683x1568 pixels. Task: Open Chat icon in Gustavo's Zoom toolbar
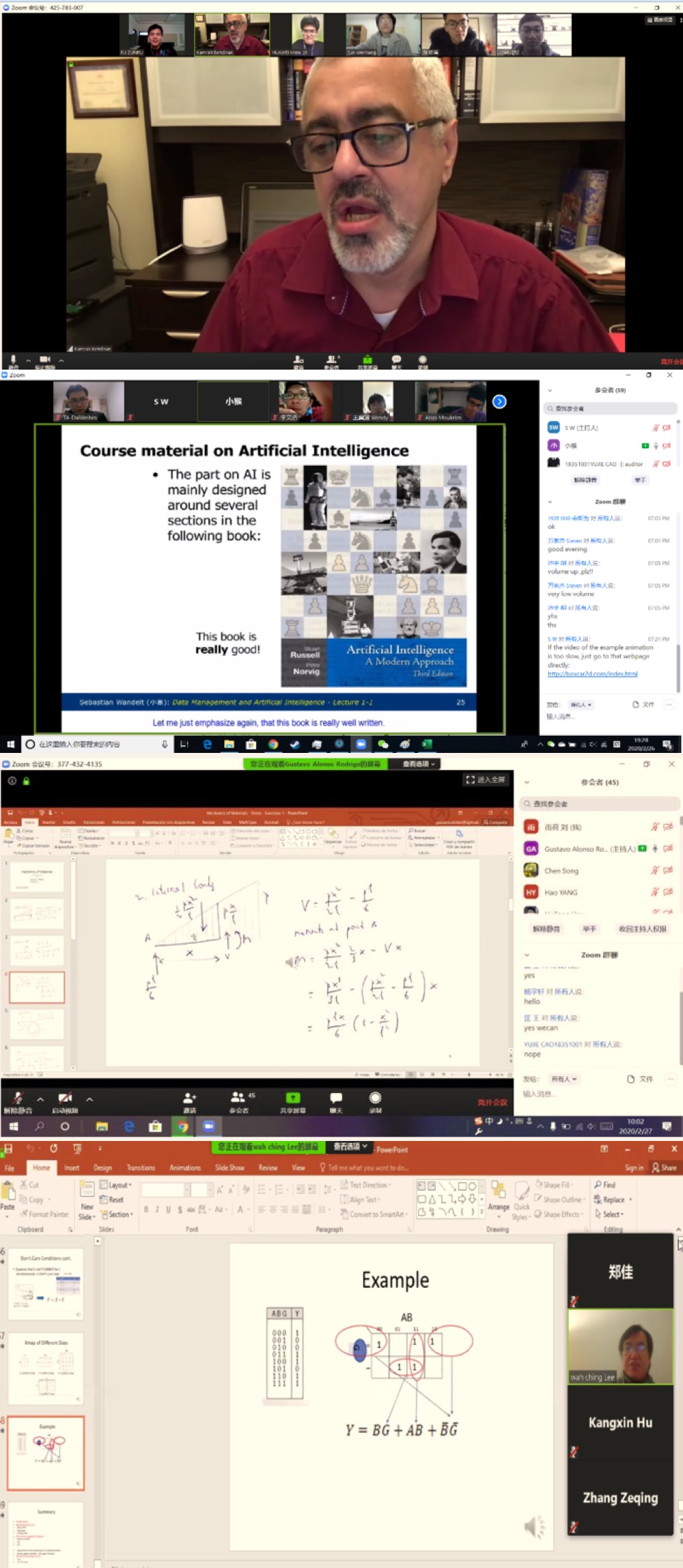pyautogui.click(x=336, y=1098)
